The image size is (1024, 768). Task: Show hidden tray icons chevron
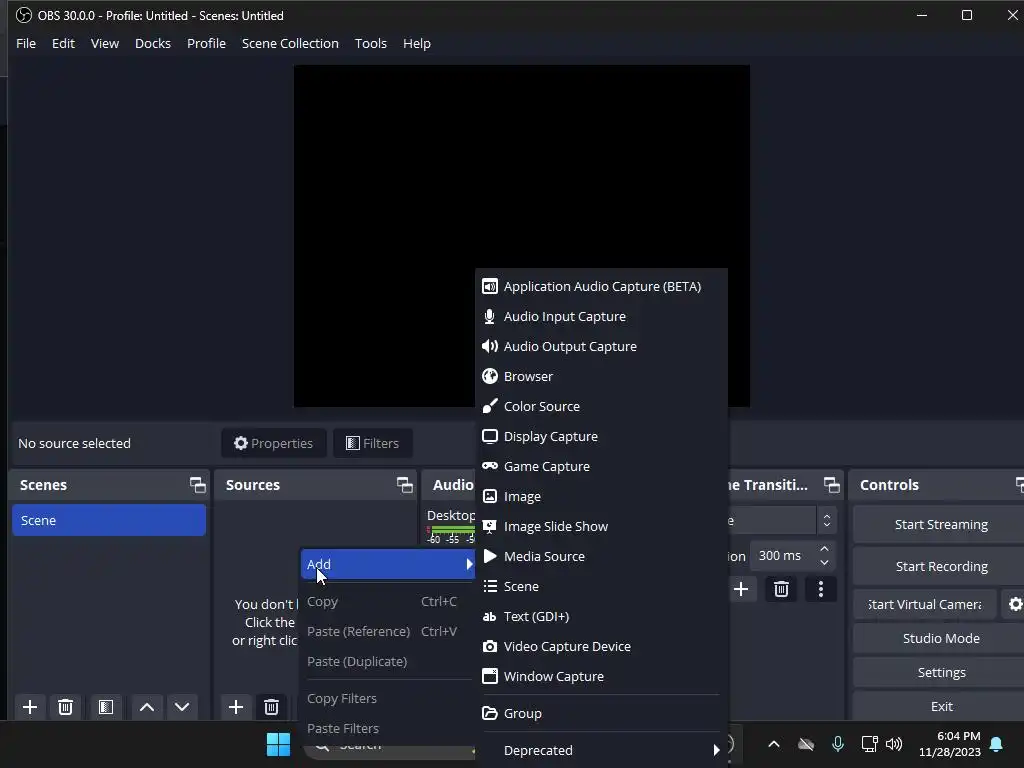[774, 744]
